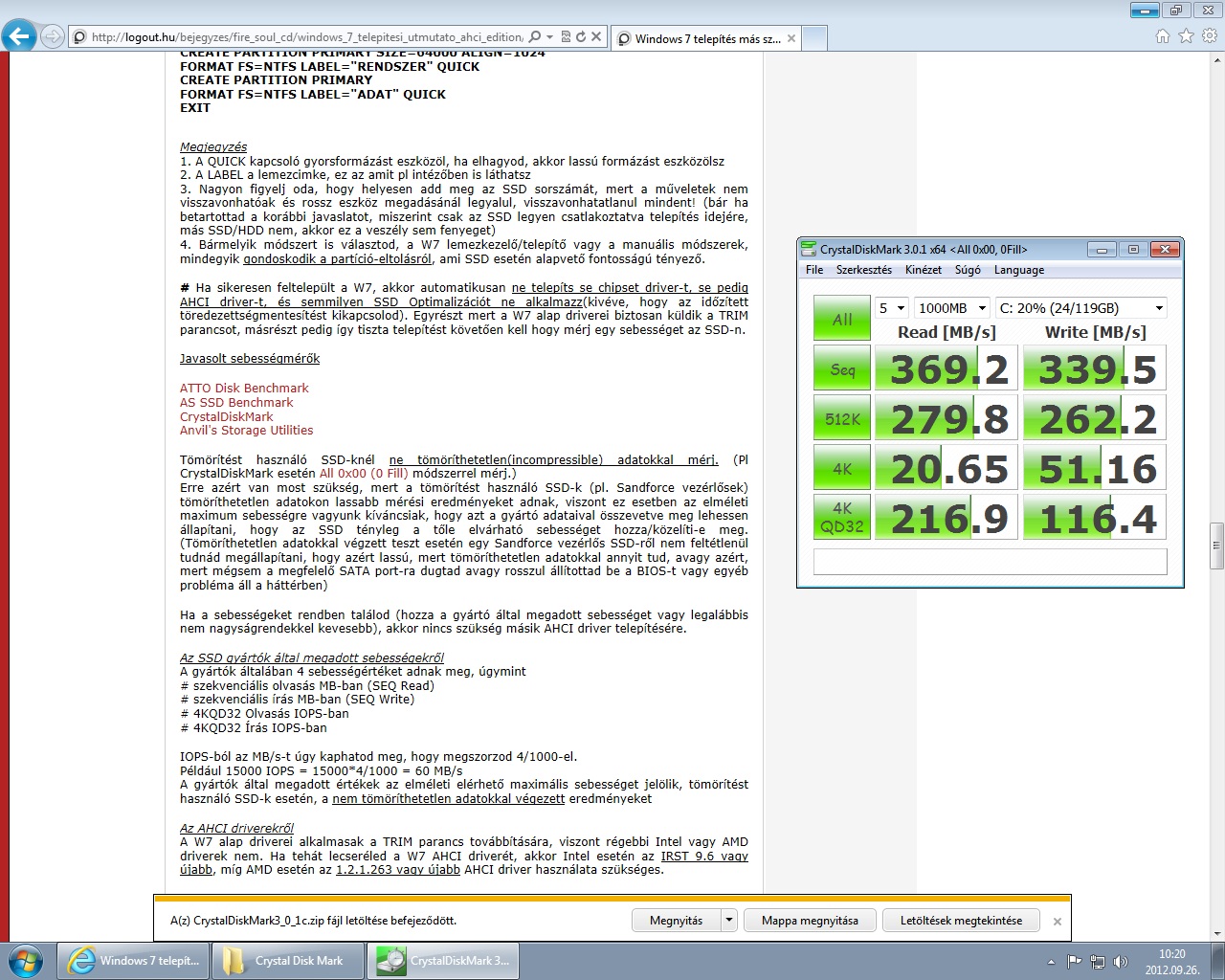Stop loading with the address bar X
Screen dimensions: 1225x980
coord(596,37)
